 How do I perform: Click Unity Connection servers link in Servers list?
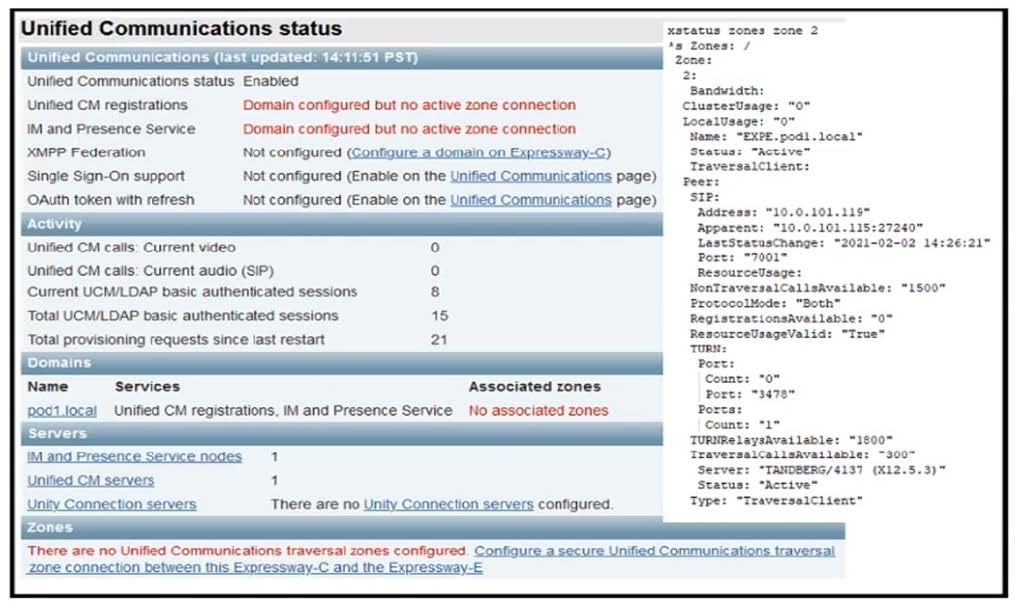point(111,504)
